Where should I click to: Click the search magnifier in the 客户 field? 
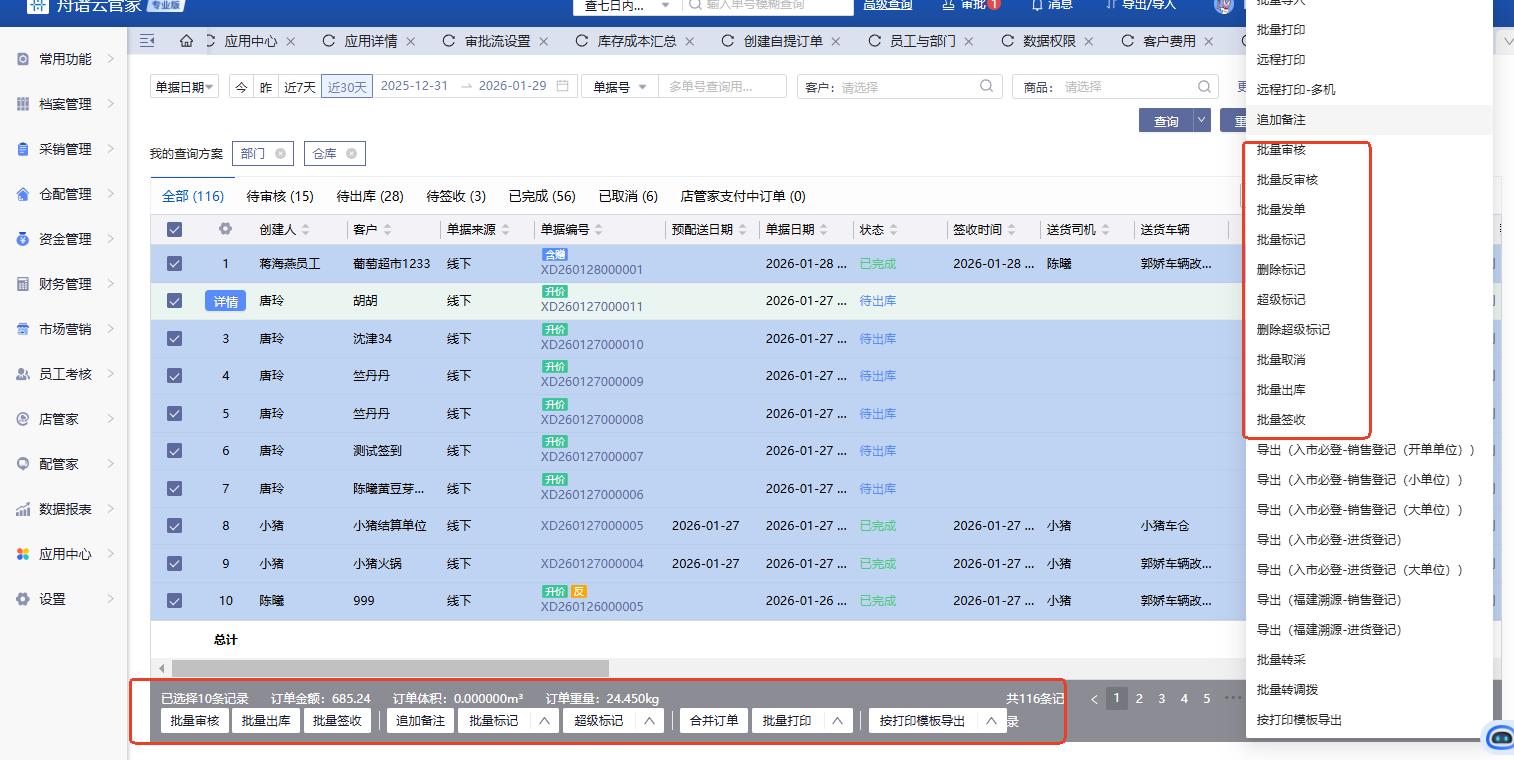tap(986, 87)
